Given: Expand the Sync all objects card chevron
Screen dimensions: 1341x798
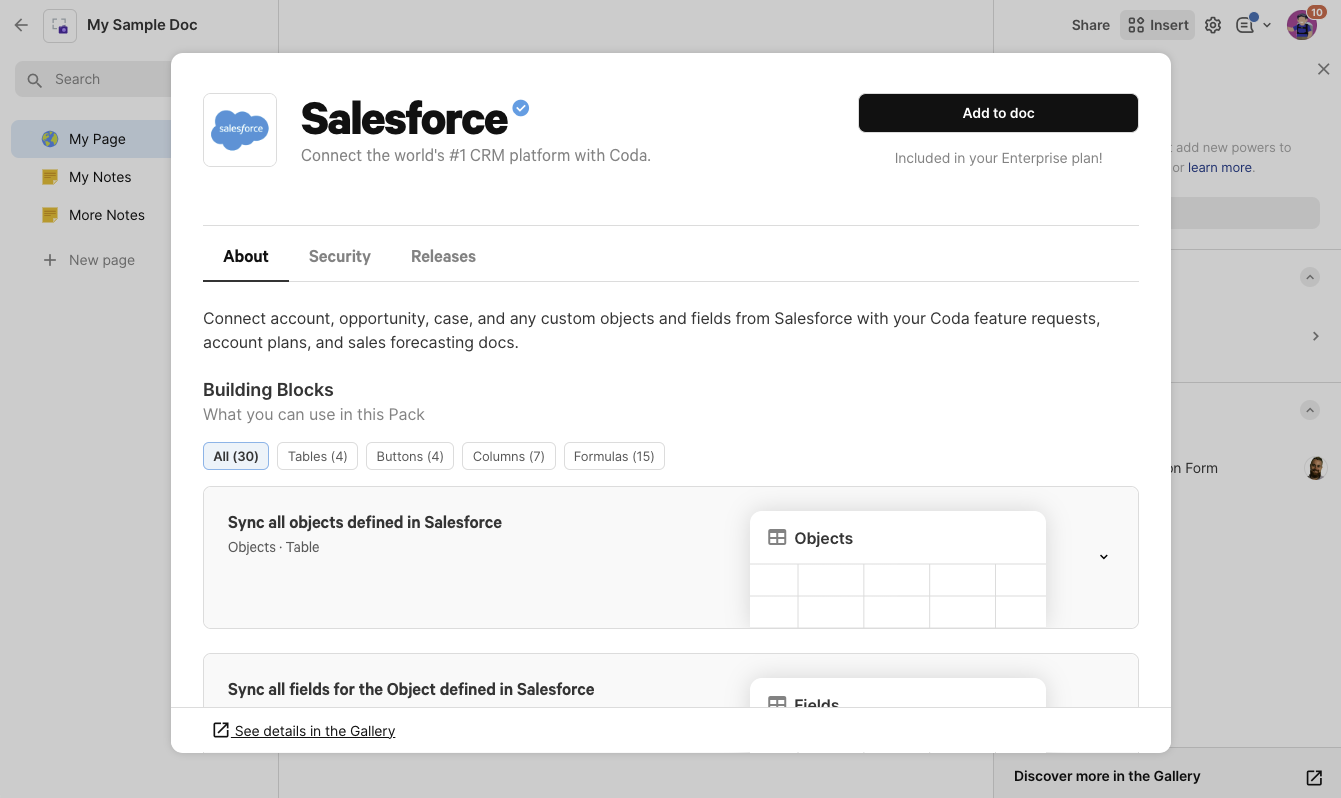Looking at the screenshot, I should (x=1104, y=557).
